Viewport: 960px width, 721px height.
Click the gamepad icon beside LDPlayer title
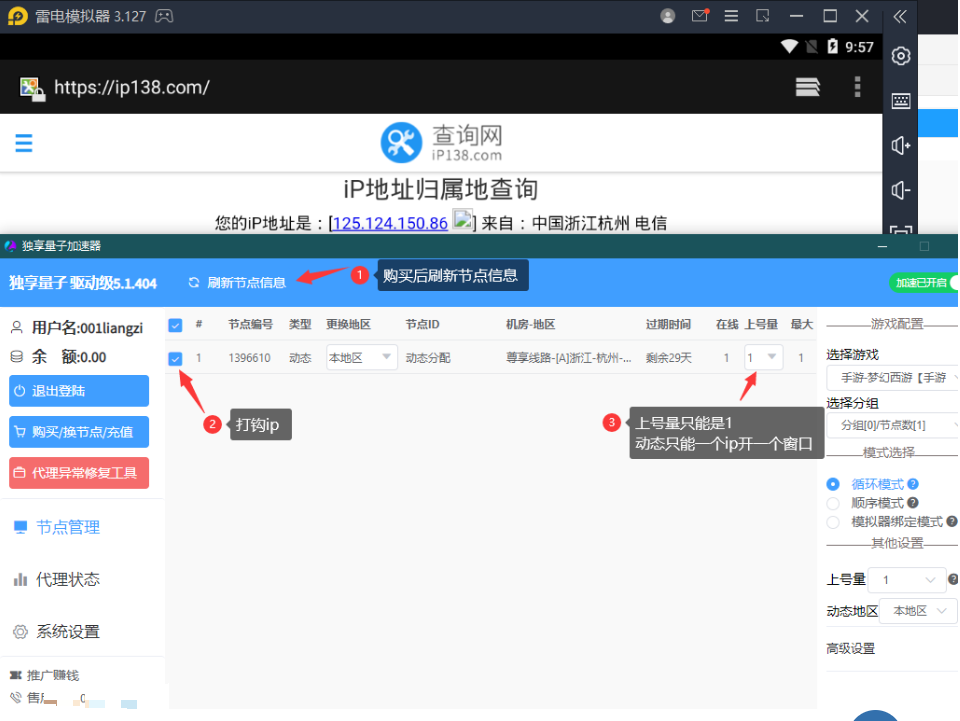point(164,16)
